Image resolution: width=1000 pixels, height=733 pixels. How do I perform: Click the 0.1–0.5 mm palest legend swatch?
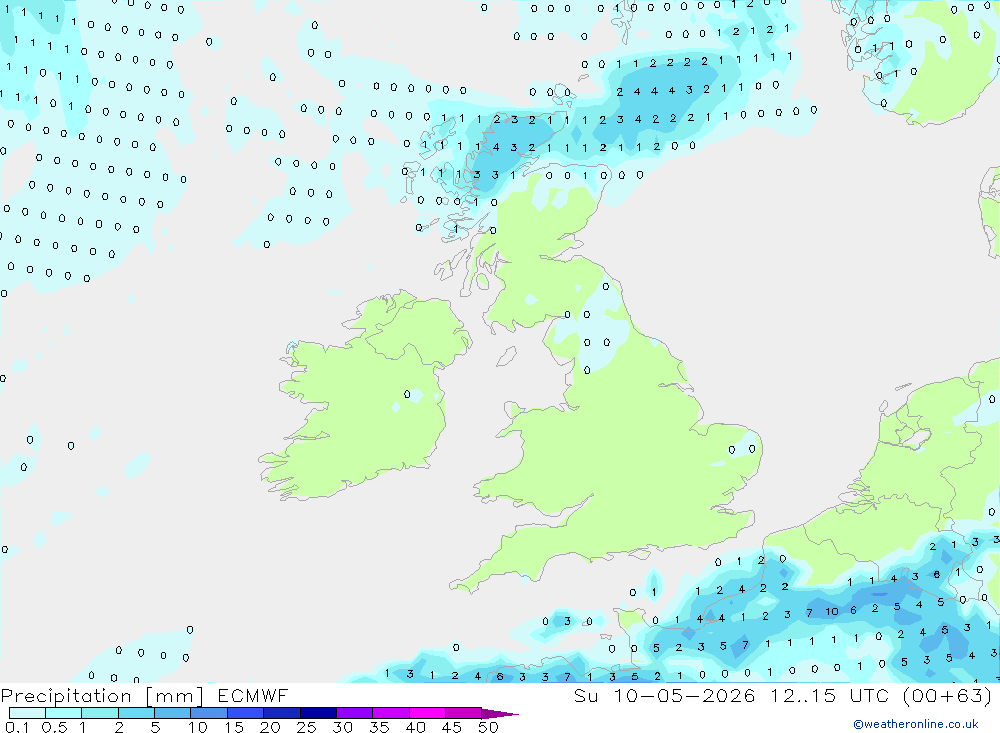tap(27, 713)
